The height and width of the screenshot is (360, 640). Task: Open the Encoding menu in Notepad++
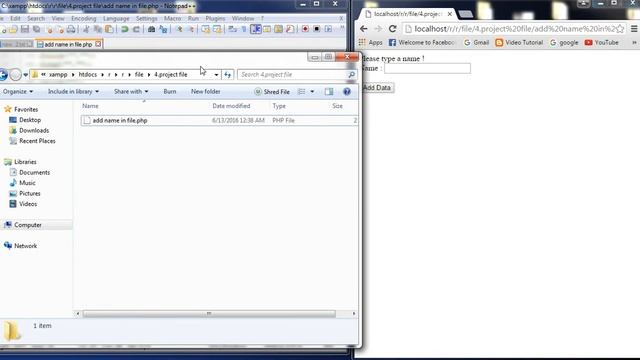[84, 18]
